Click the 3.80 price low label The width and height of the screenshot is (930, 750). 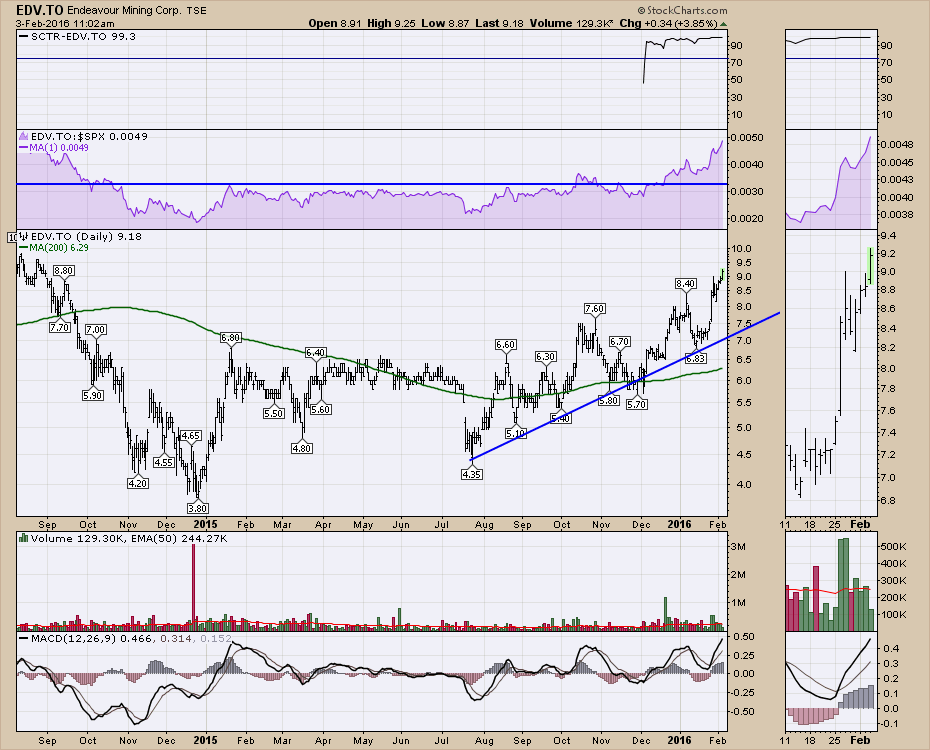(198, 508)
